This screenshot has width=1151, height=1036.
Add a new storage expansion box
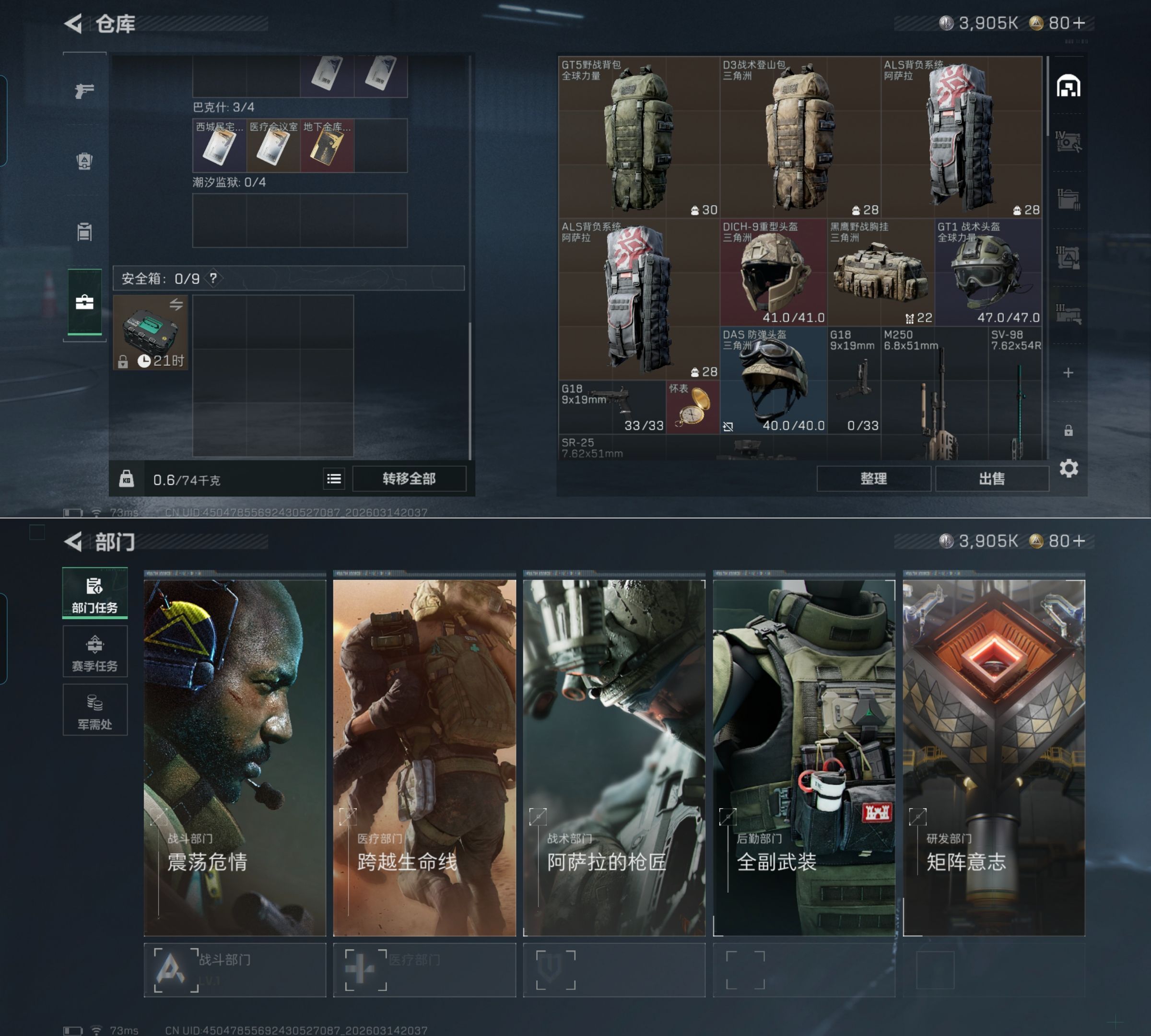coord(1068,372)
